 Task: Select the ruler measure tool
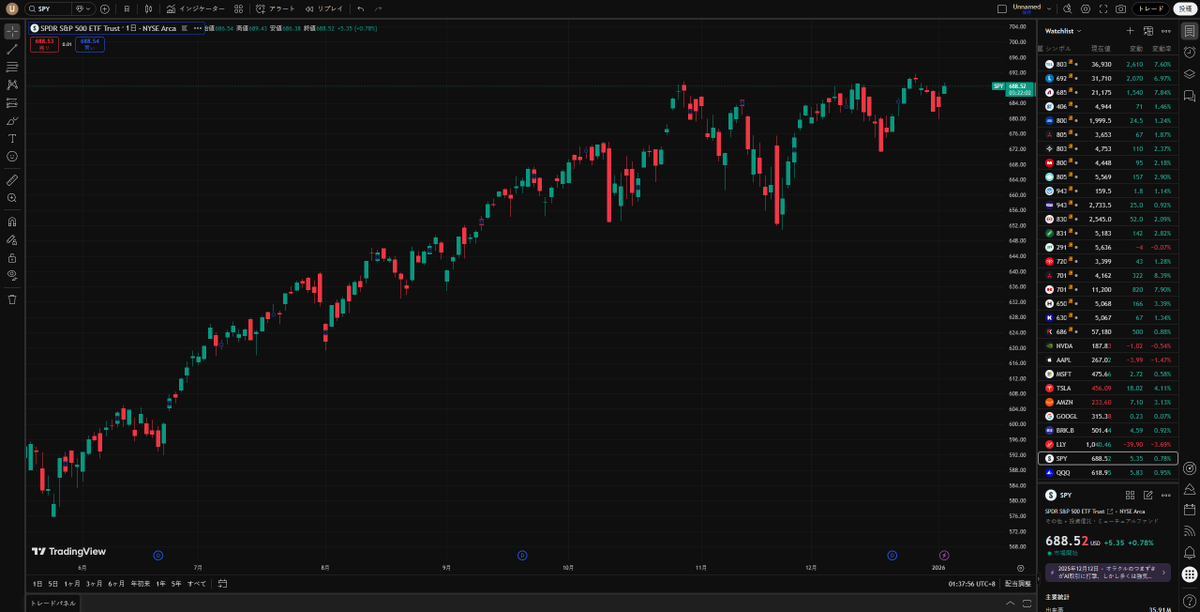coord(12,180)
